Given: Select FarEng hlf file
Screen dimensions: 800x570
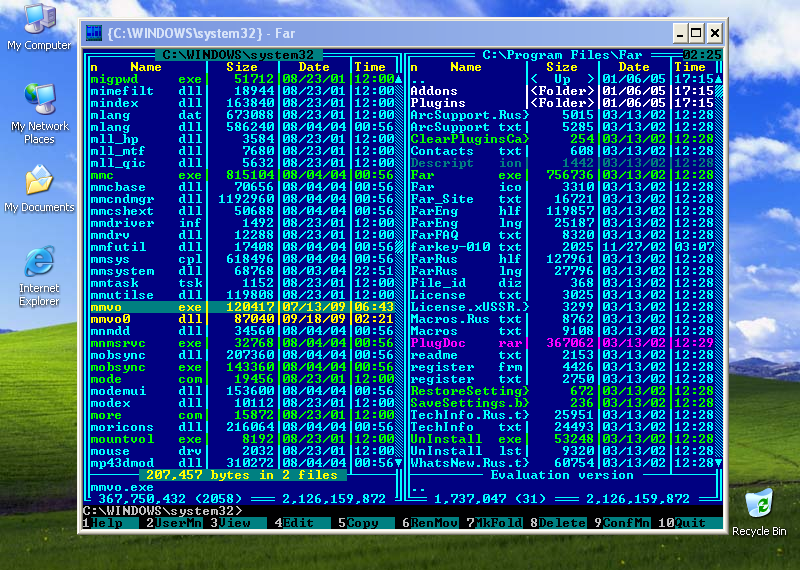Looking at the screenshot, I should tap(562, 211).
